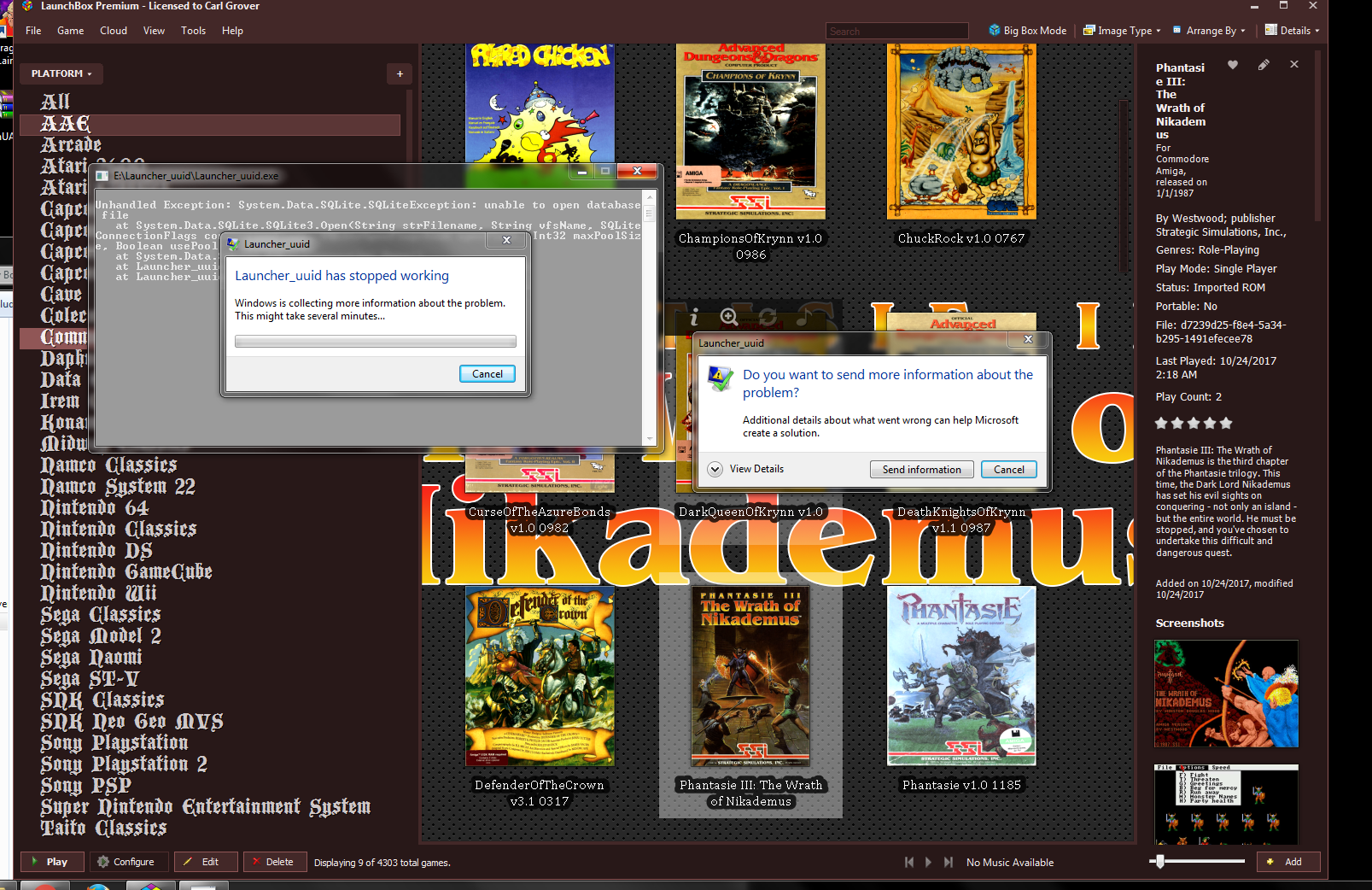This screenshot has height=890, width=1372.
Task: Select Sony Playstation 2 platform
Action: pos(124,764)
